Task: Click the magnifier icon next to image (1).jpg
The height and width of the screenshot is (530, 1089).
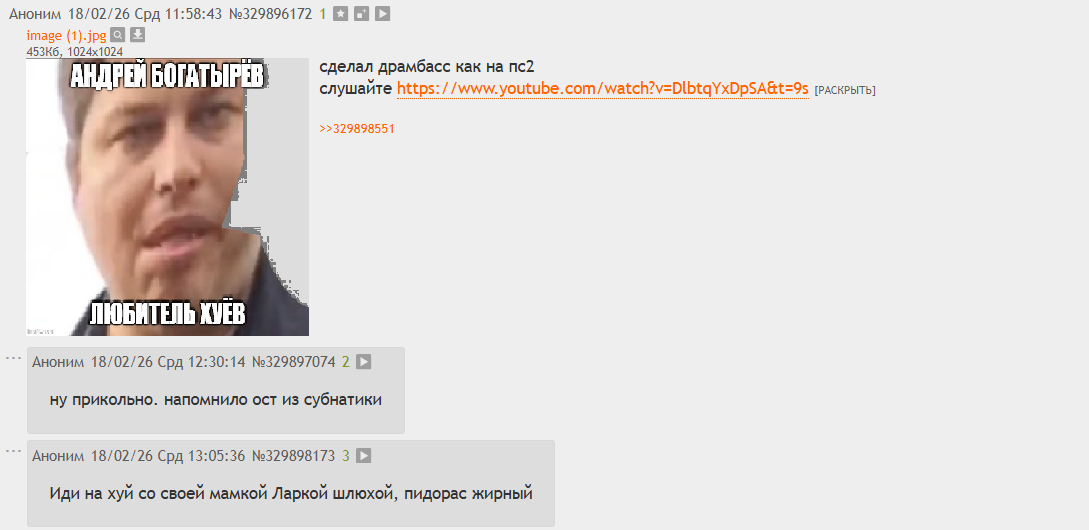Action: click(118, 35)
